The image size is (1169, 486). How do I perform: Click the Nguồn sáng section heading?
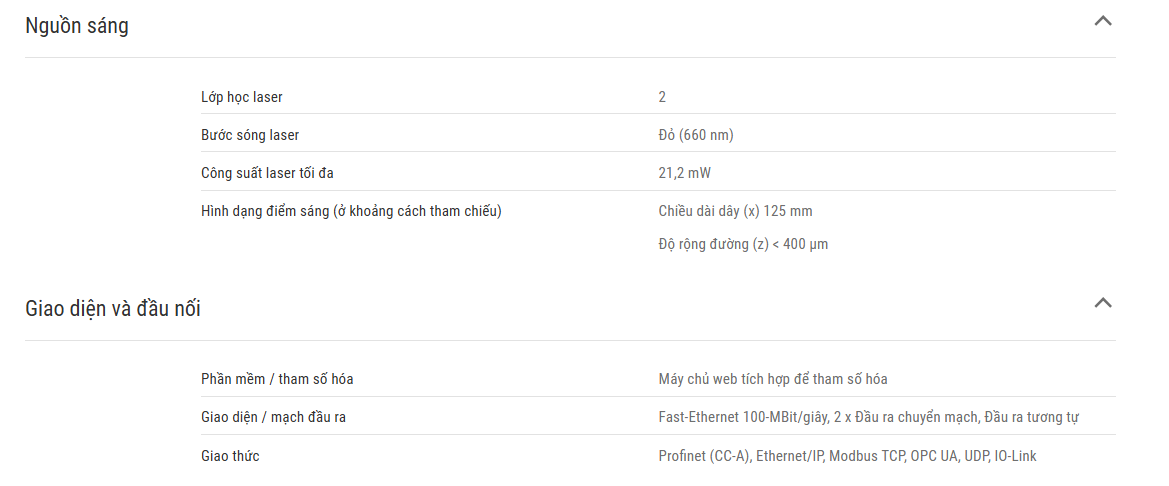[x=77, y=25]
